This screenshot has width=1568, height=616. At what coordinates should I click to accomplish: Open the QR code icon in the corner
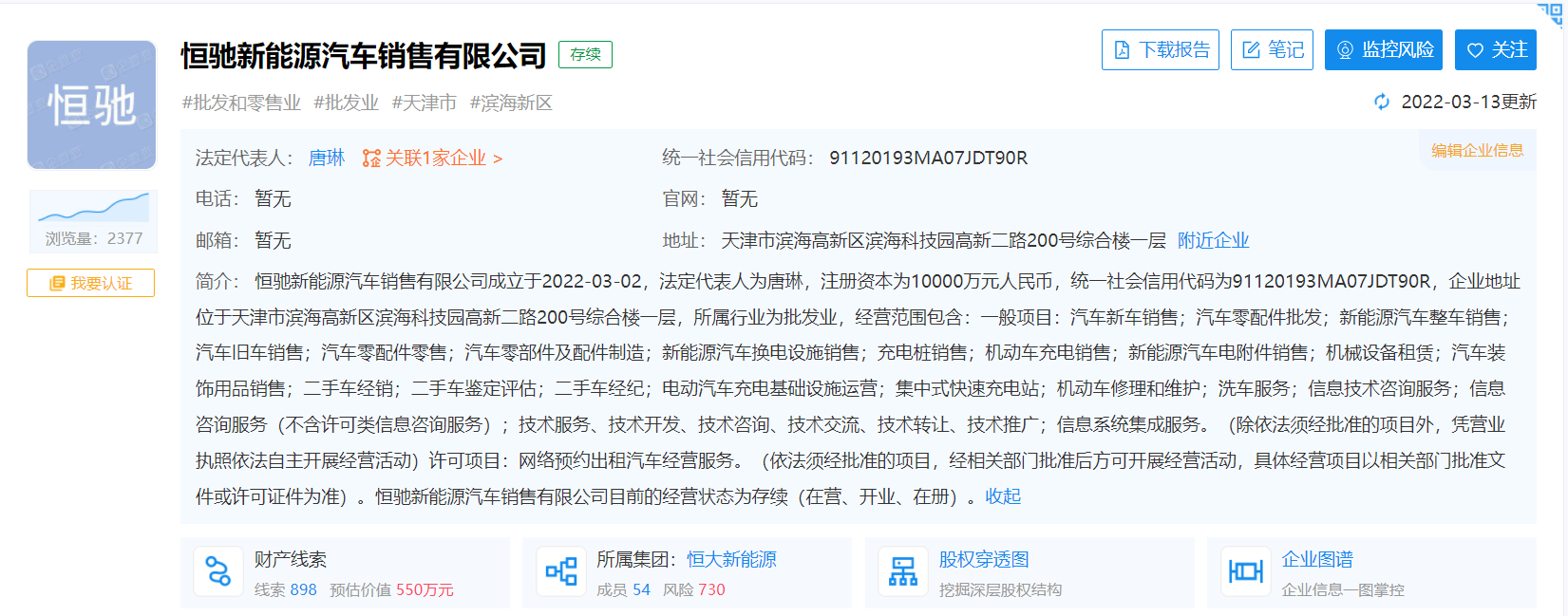tap(1550, 14)
